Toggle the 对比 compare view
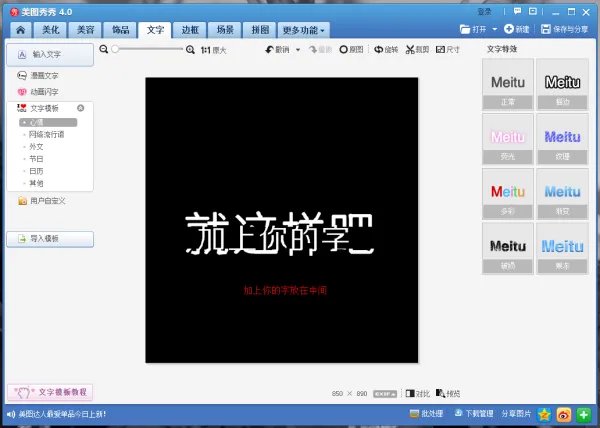This screenshot has height=428, width=600. pyautogui.click(x=417, y=394)
